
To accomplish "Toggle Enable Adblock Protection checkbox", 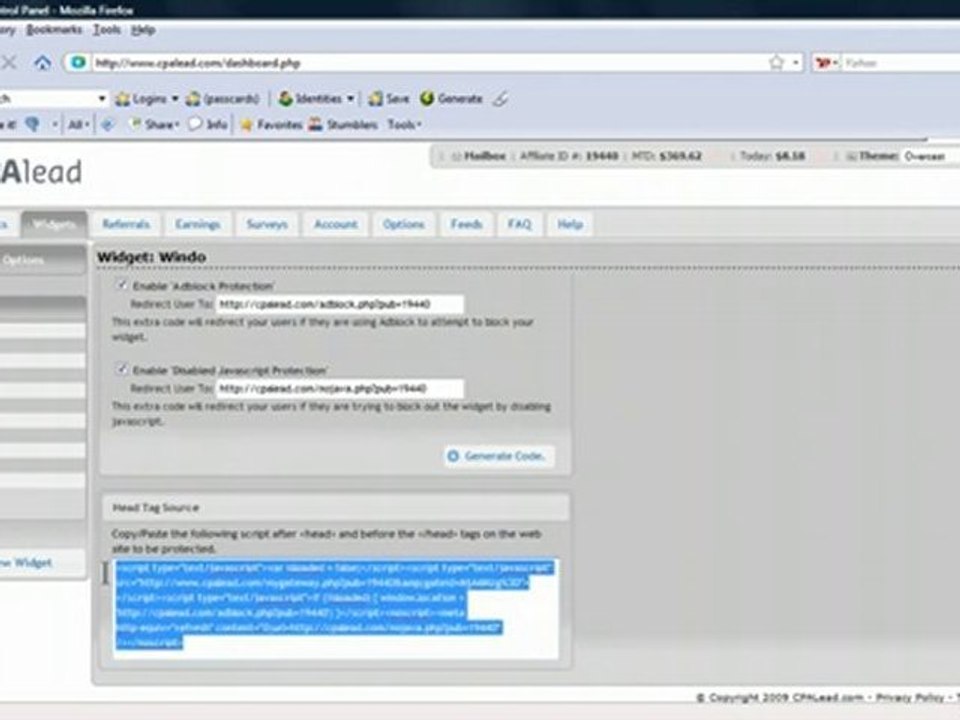I will pos(122,285).
